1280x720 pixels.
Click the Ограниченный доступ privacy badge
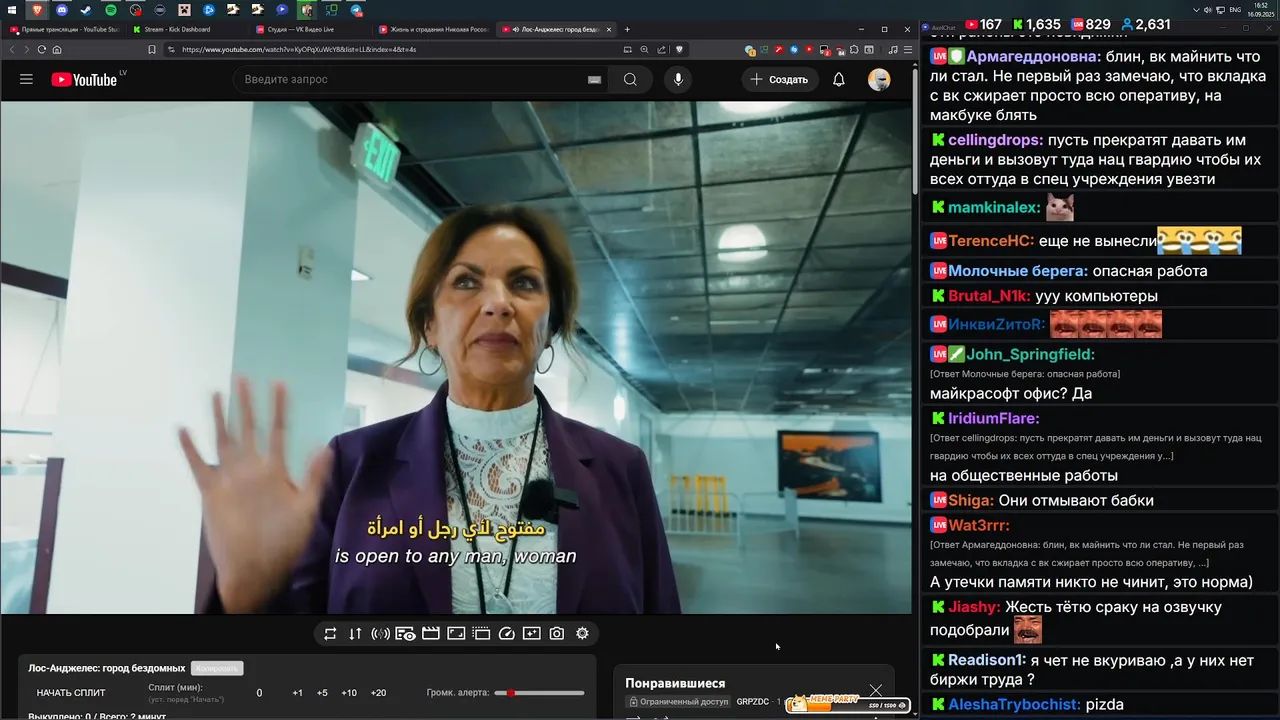click(x=677, y=702)
